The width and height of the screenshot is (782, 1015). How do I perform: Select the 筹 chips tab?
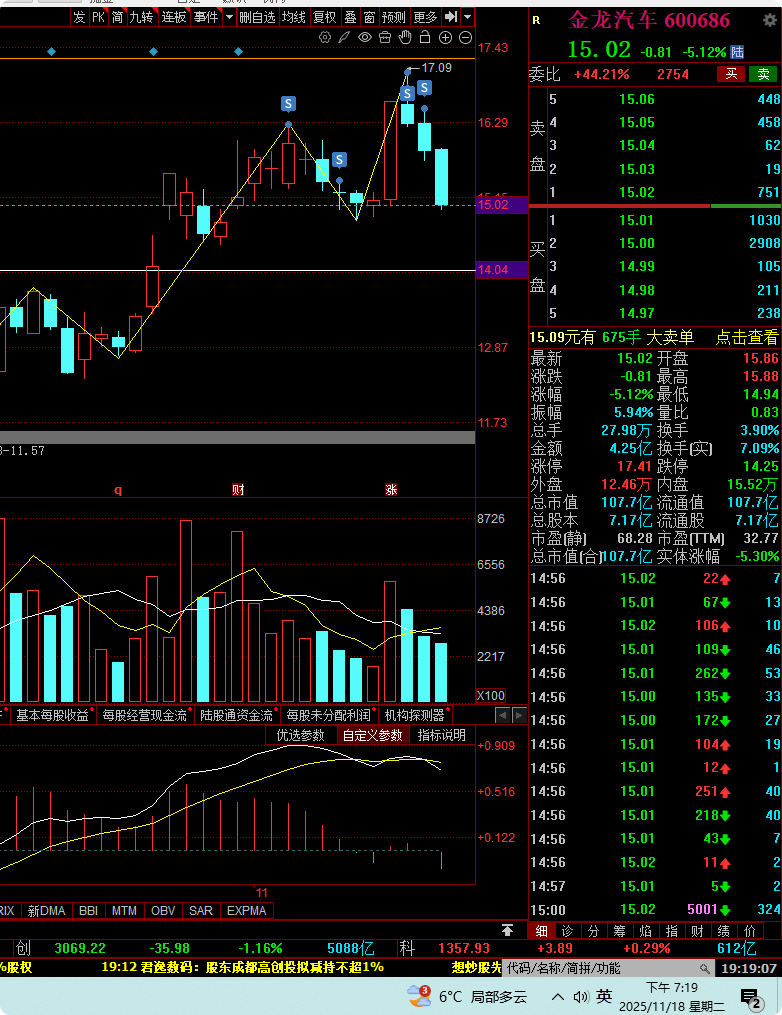(620, 931)
